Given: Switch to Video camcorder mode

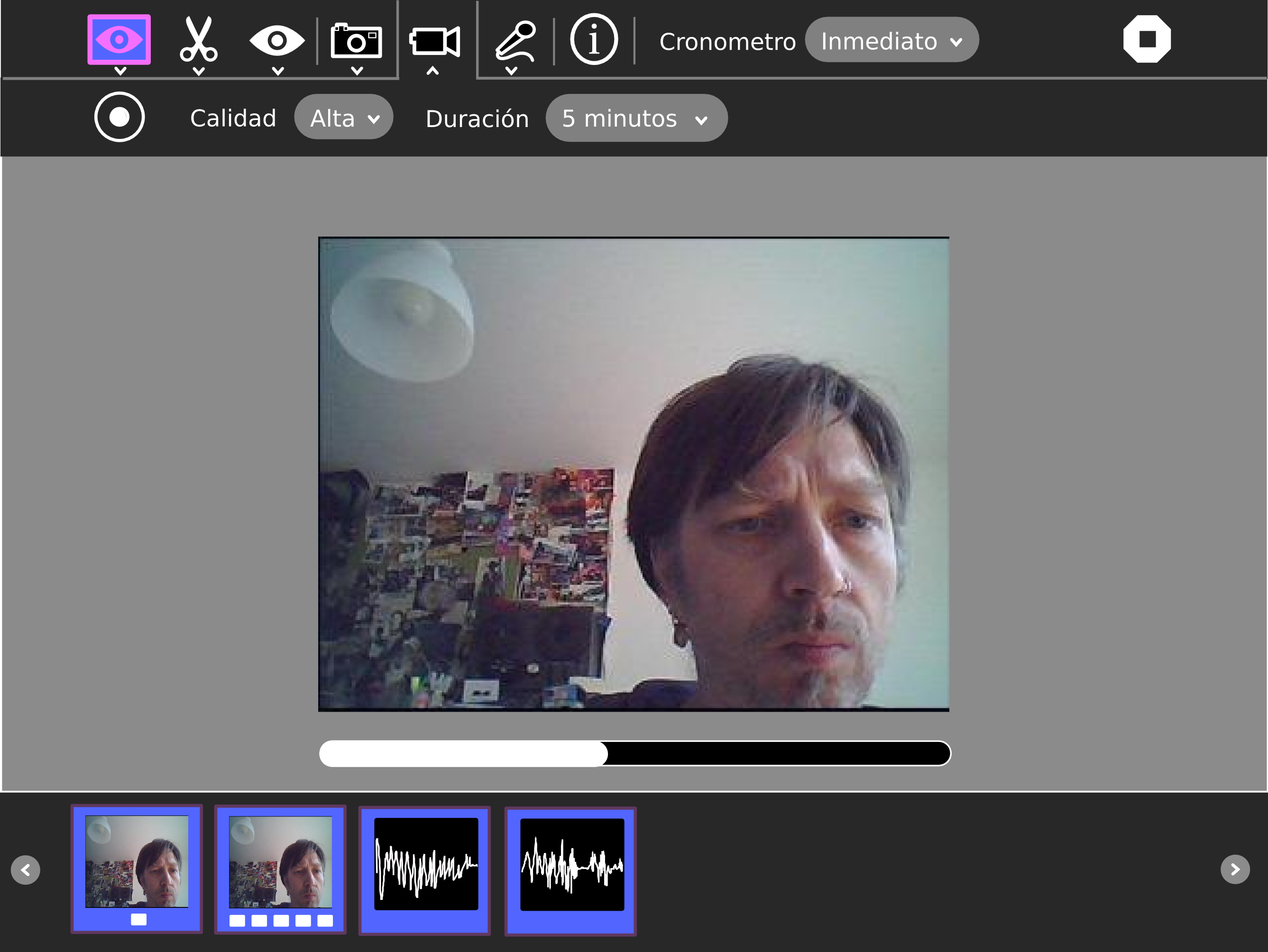Looking at the screenshot, I should (434, 41).
